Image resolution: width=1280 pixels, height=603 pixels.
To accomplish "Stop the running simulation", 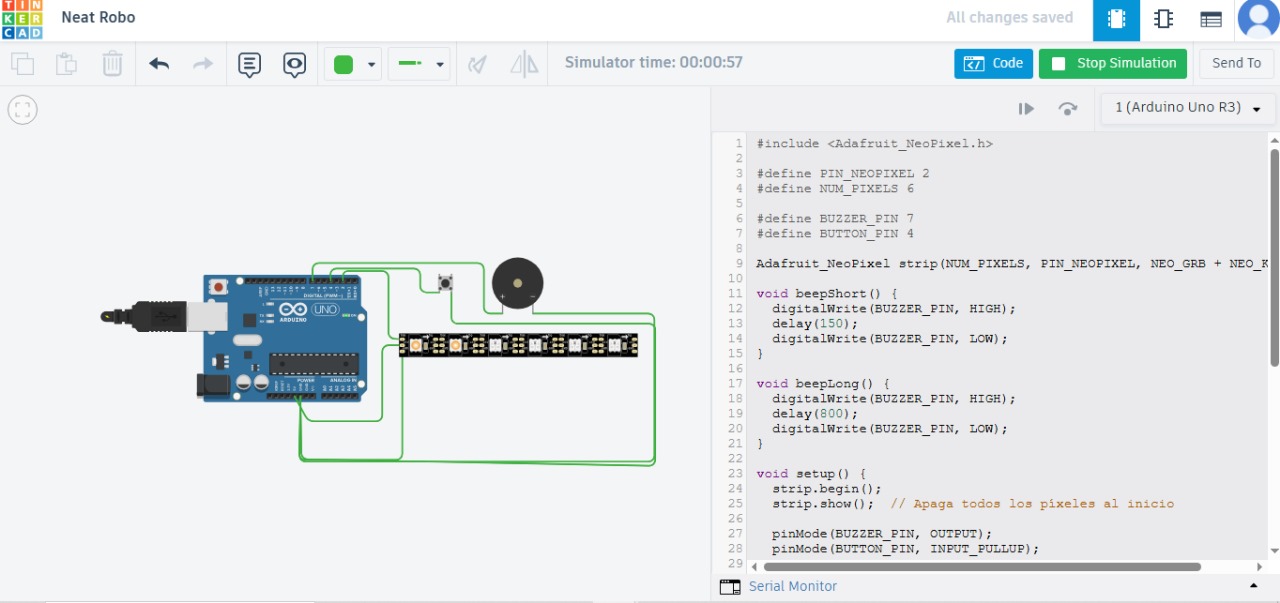I will tap(1112, 63).
